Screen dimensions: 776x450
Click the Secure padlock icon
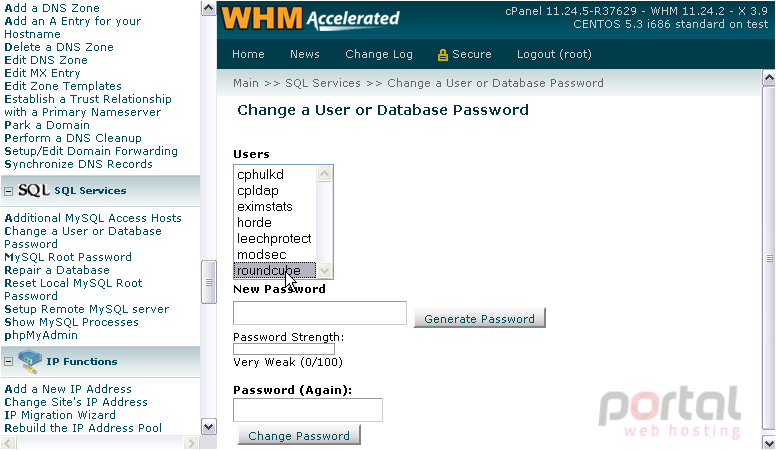(442, 54)
